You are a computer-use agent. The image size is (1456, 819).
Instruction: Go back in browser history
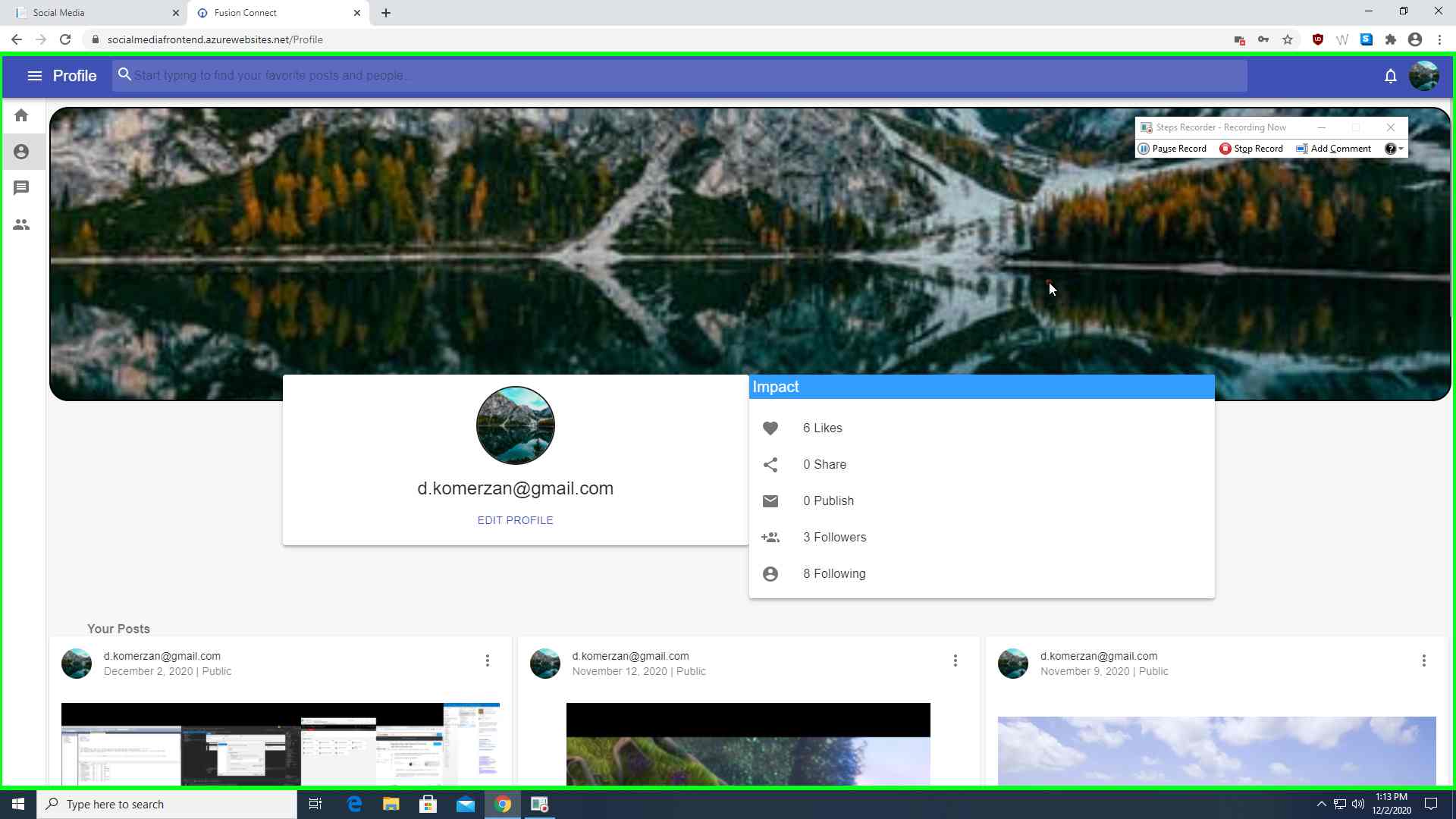pyautogui.click(x=17, y=39)
